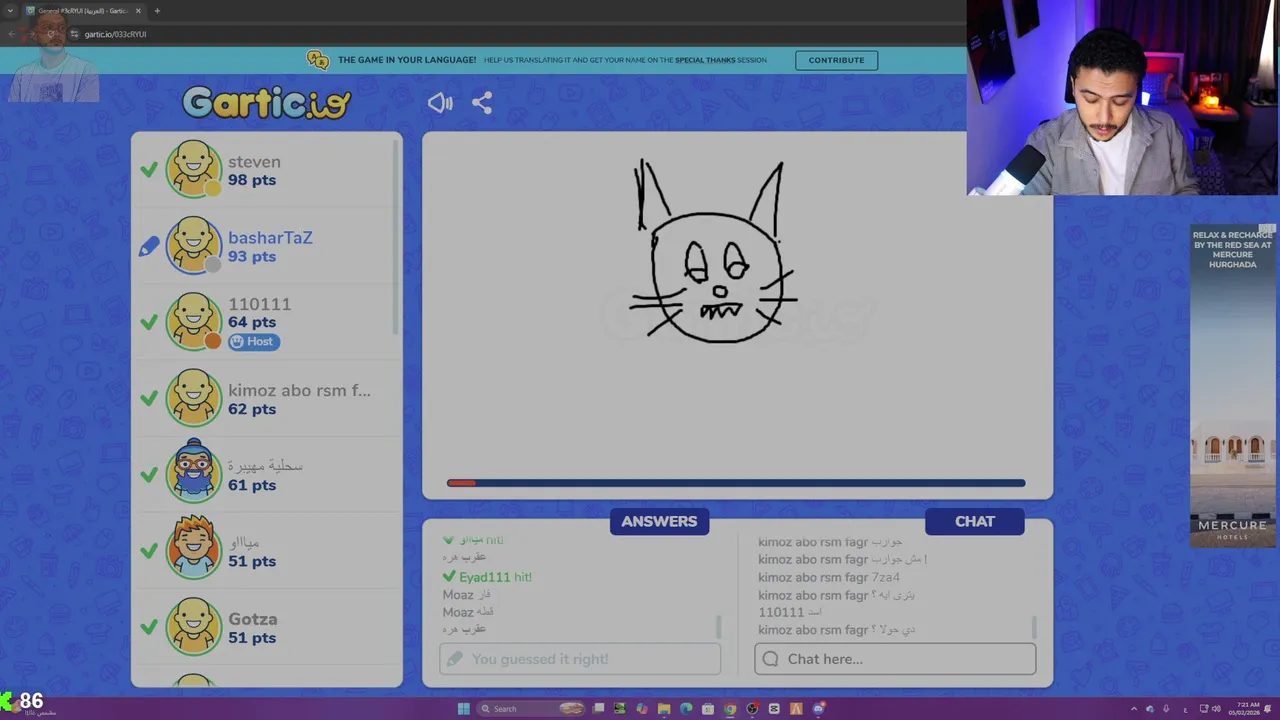Click the browser address bar URL
1280x720 pixels.
click(115, 34)
